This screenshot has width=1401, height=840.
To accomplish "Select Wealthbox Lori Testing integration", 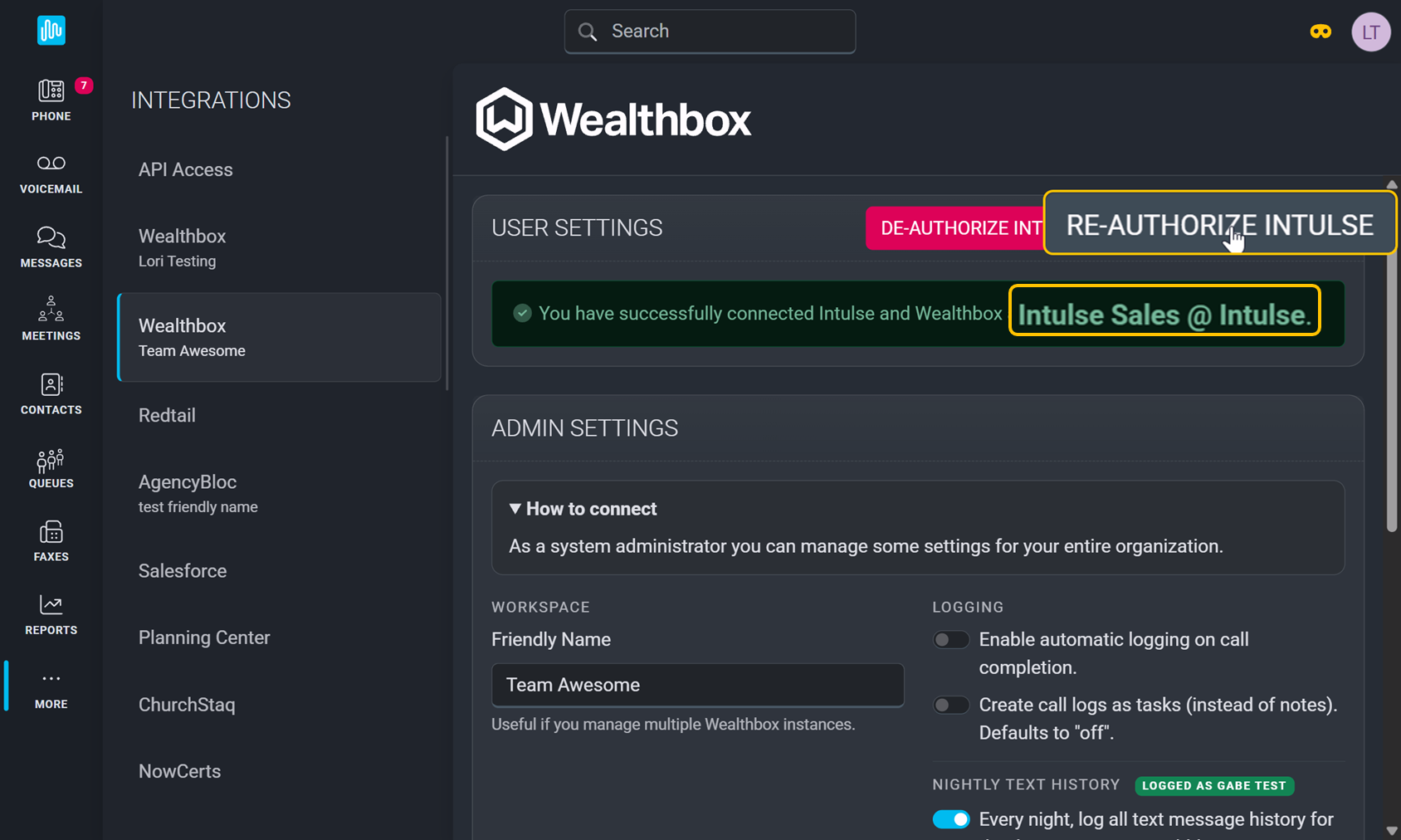I will (x=279, y=247).
